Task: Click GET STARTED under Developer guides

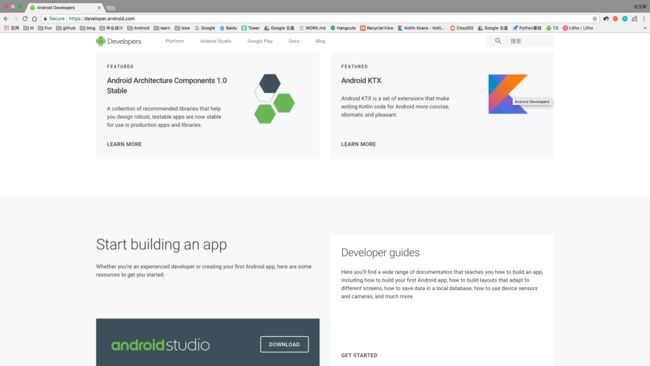Action: 359,355
